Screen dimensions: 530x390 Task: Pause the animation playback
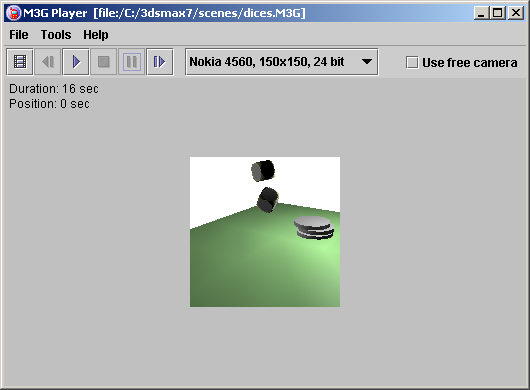131,62
